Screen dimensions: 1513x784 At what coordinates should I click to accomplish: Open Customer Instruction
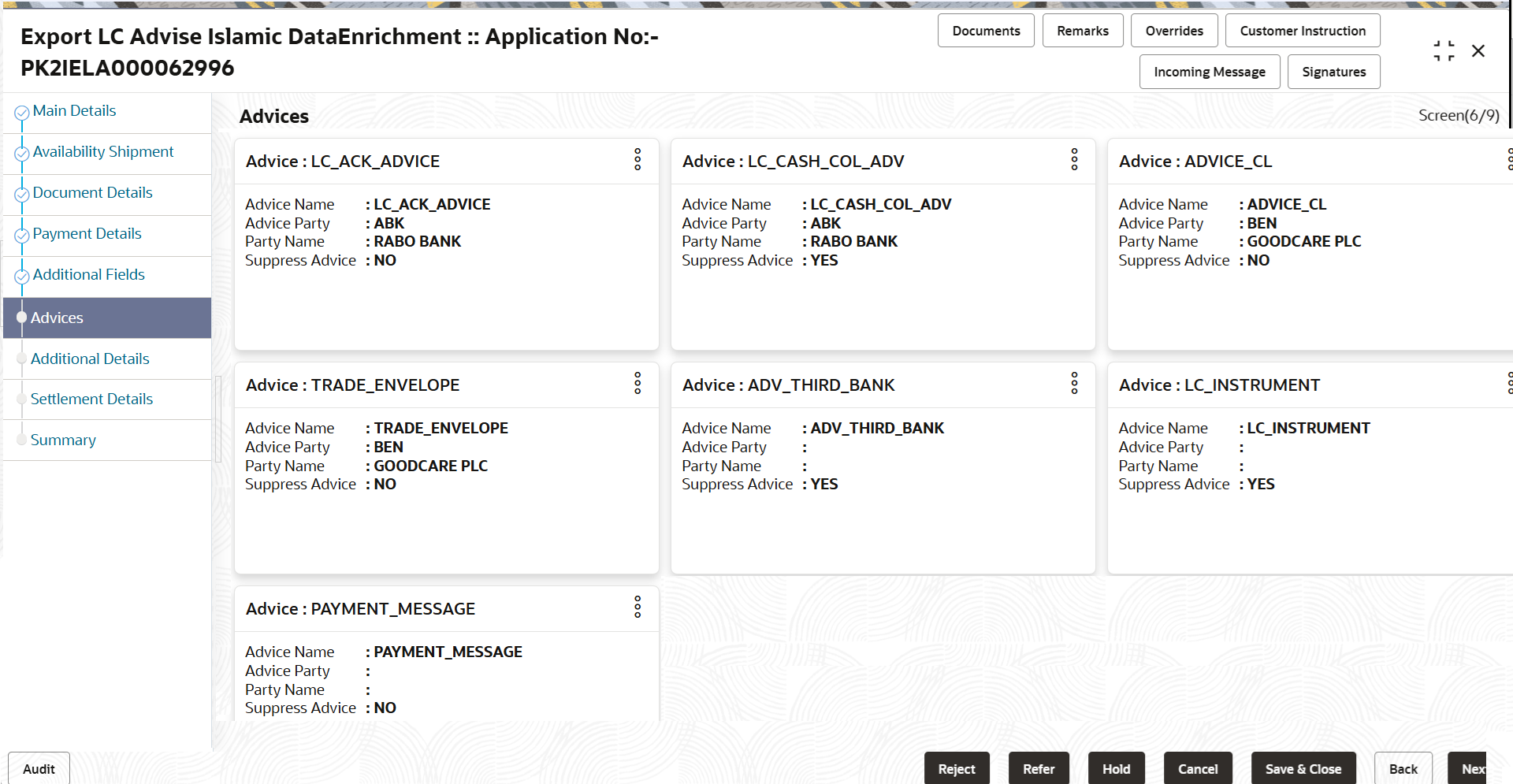coord(1303,31)
